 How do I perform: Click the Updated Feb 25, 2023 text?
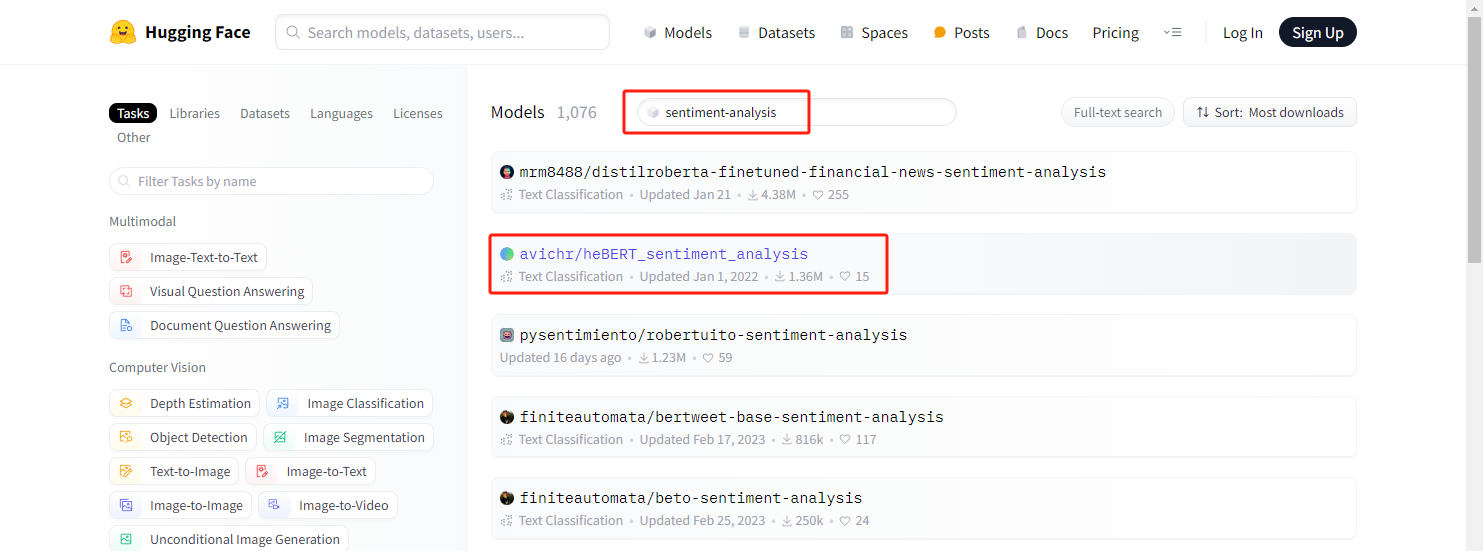tap(702, 520)
